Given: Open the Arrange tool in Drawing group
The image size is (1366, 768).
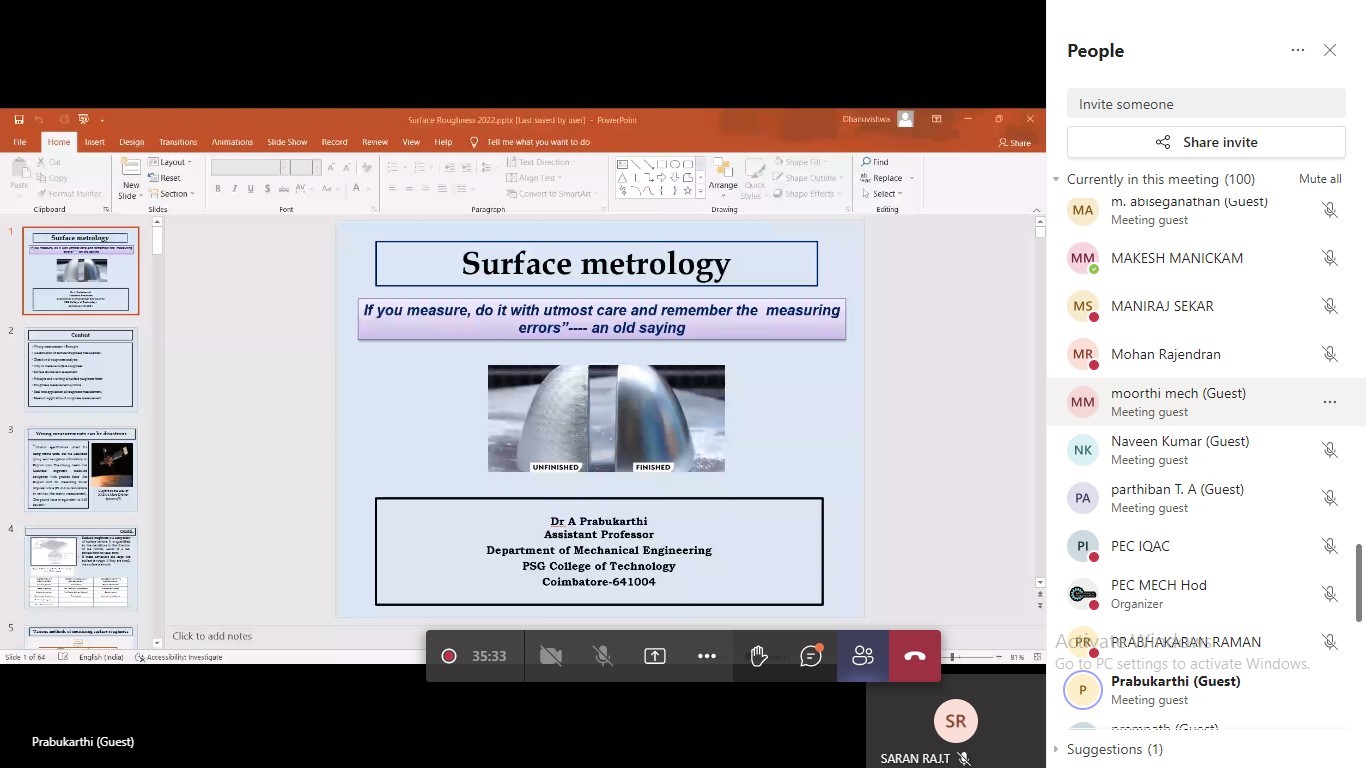Looking at the screenshot, I should click(723, 180).
